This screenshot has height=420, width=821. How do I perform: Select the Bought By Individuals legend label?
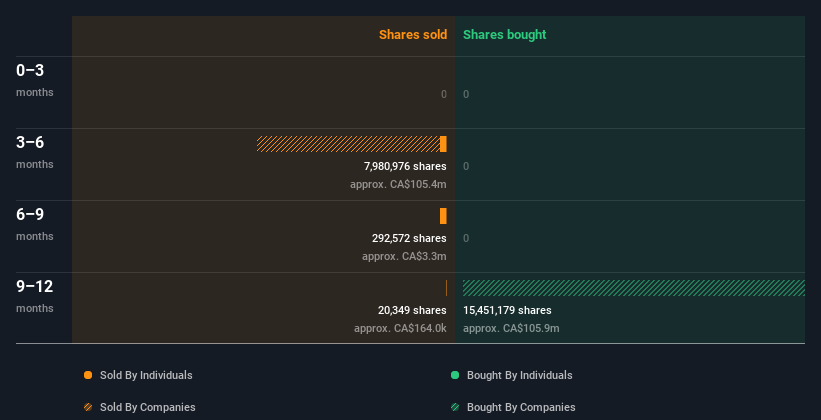tap(519, 375)
